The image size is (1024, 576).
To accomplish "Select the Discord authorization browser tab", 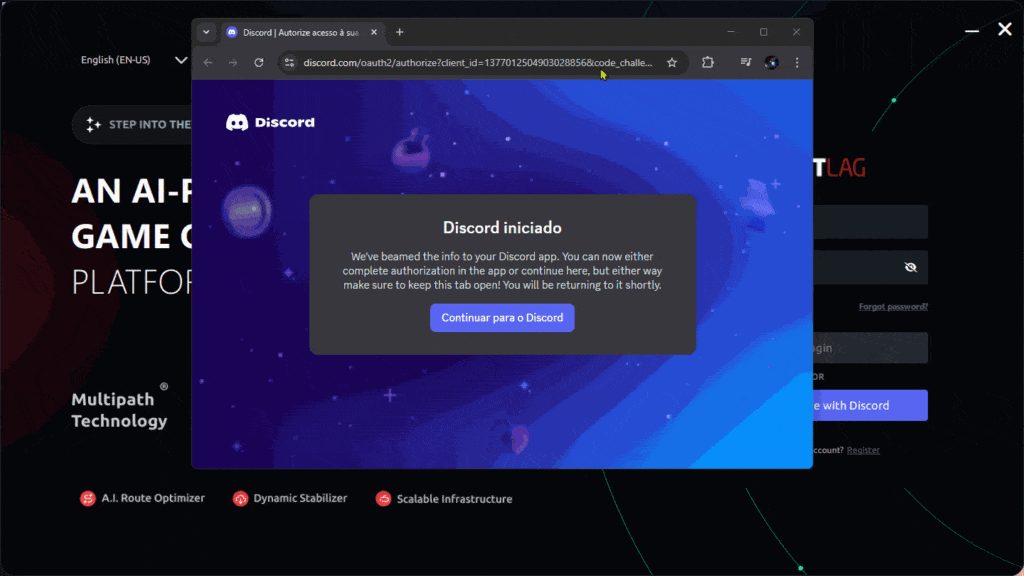I will pos(300,32).
